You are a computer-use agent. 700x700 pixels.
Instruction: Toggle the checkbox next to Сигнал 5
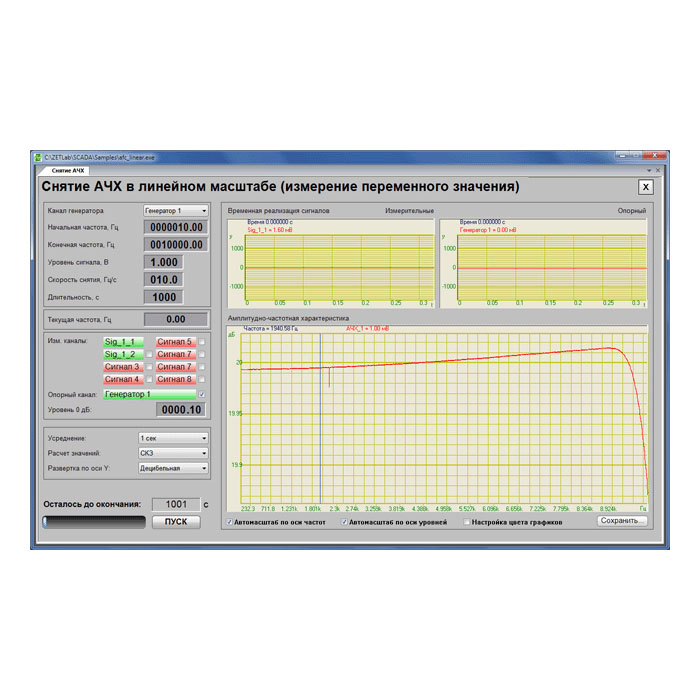(202, 342)
